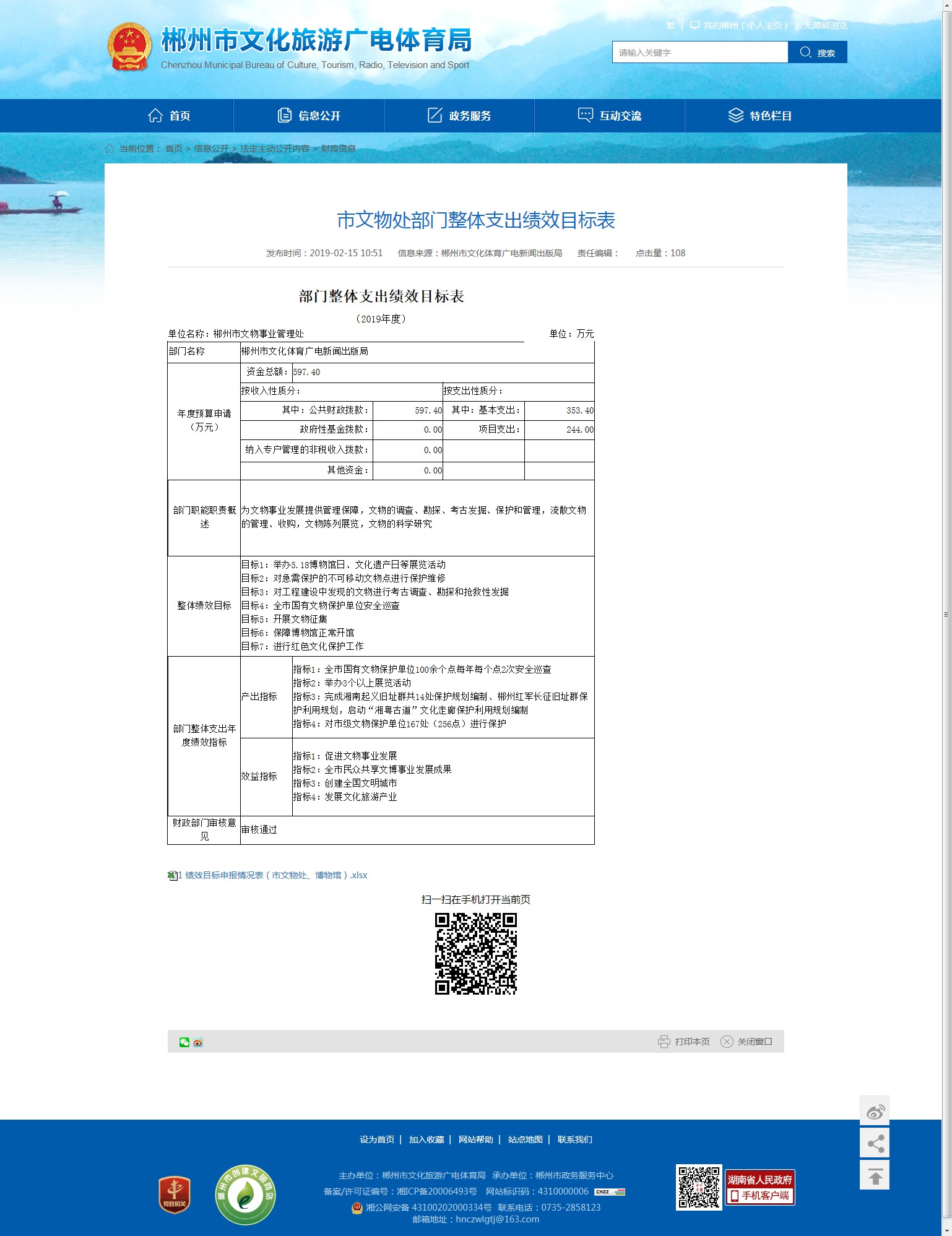Open 湖南省人民政府 手机客户端 banner

click(x=759, y=1188)
